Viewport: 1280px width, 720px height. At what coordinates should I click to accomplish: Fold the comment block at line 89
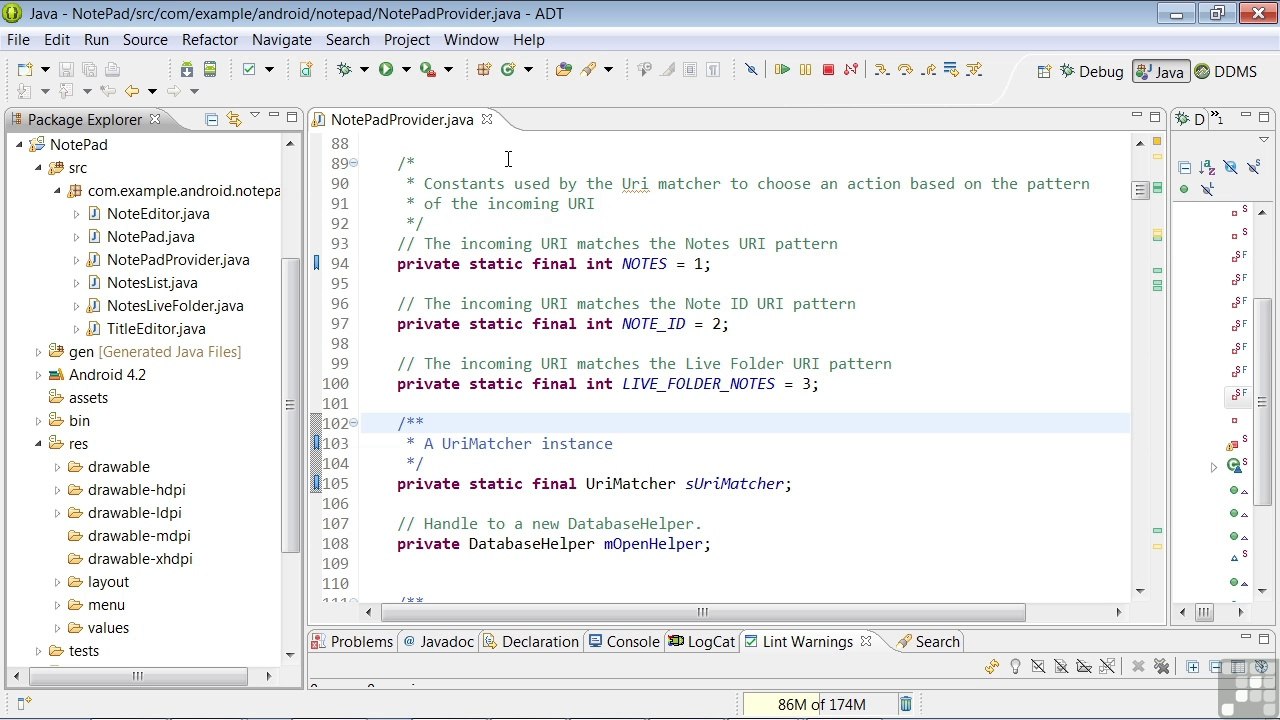coord(353,163)
